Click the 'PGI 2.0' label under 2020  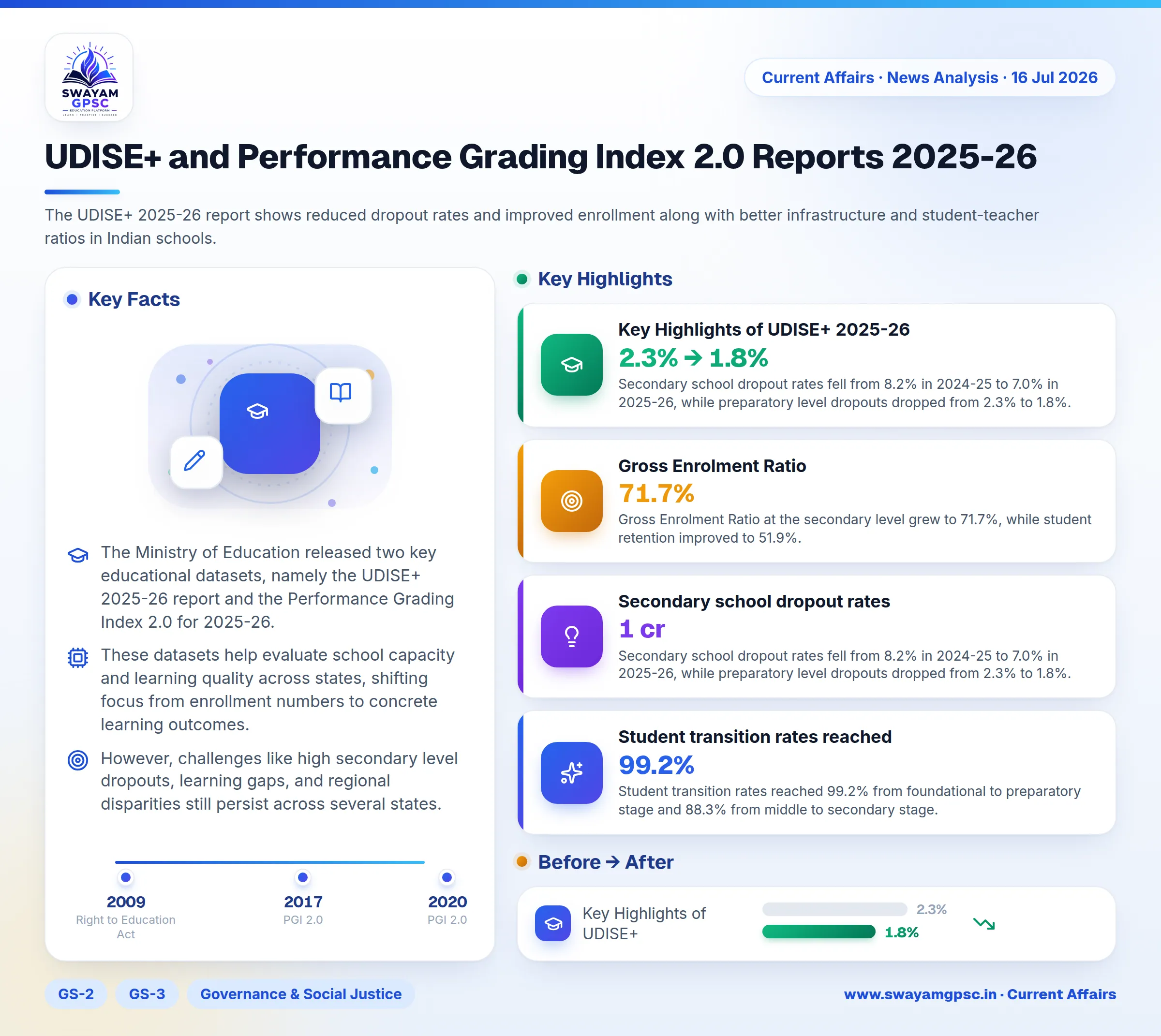tap(447, 920)
